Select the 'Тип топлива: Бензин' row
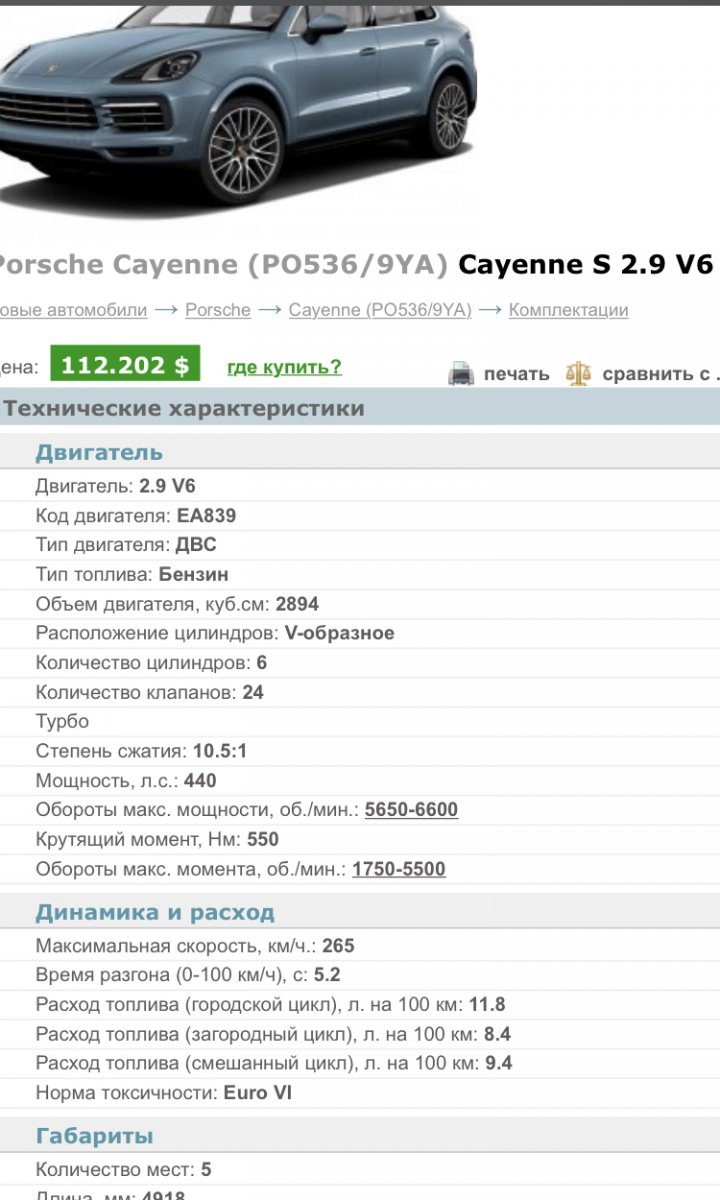Viewport: 720px width, 1200px height. 360,575
